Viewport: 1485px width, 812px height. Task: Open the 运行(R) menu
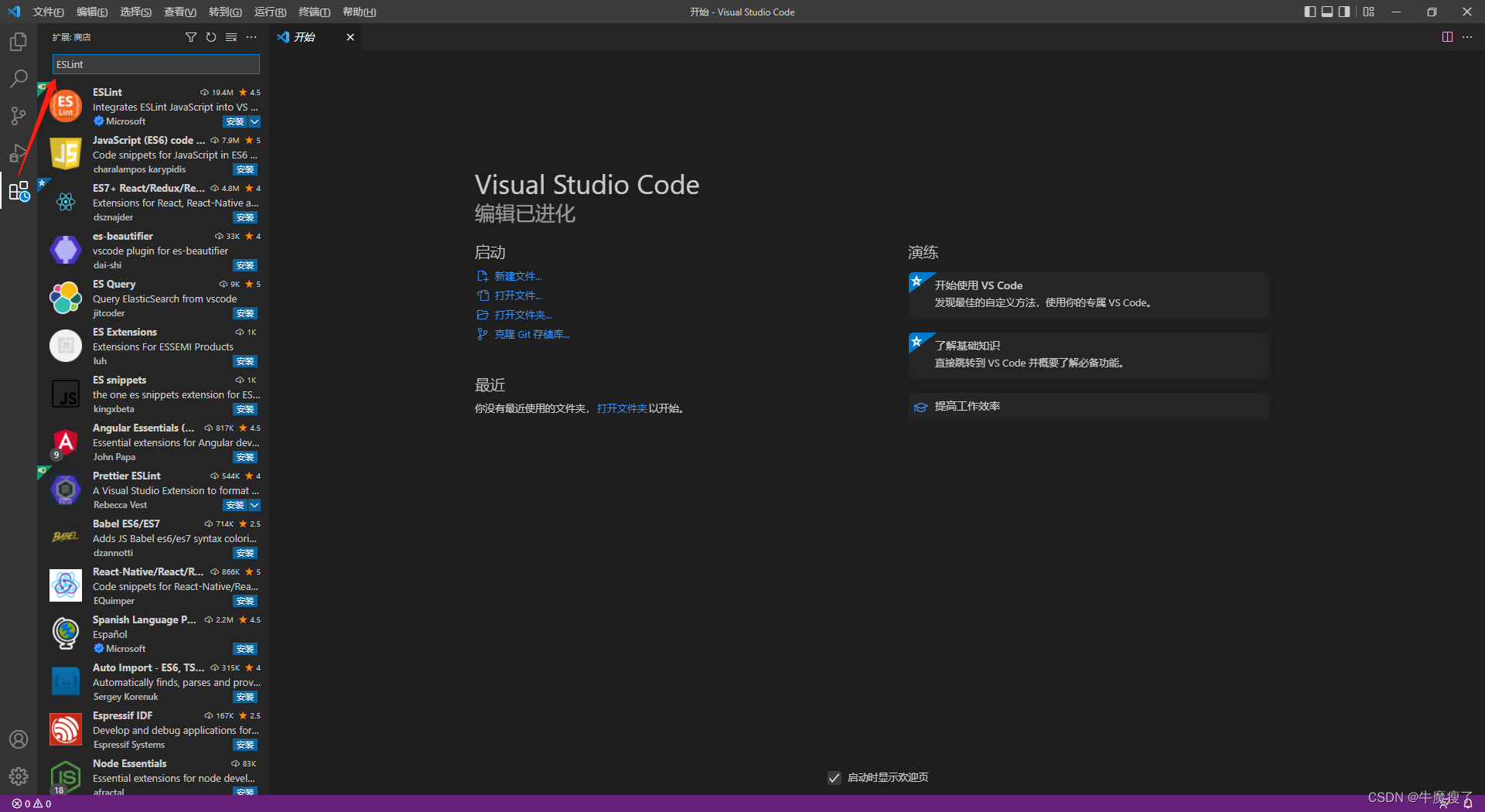pyautogui.click(x=270, y=12)
